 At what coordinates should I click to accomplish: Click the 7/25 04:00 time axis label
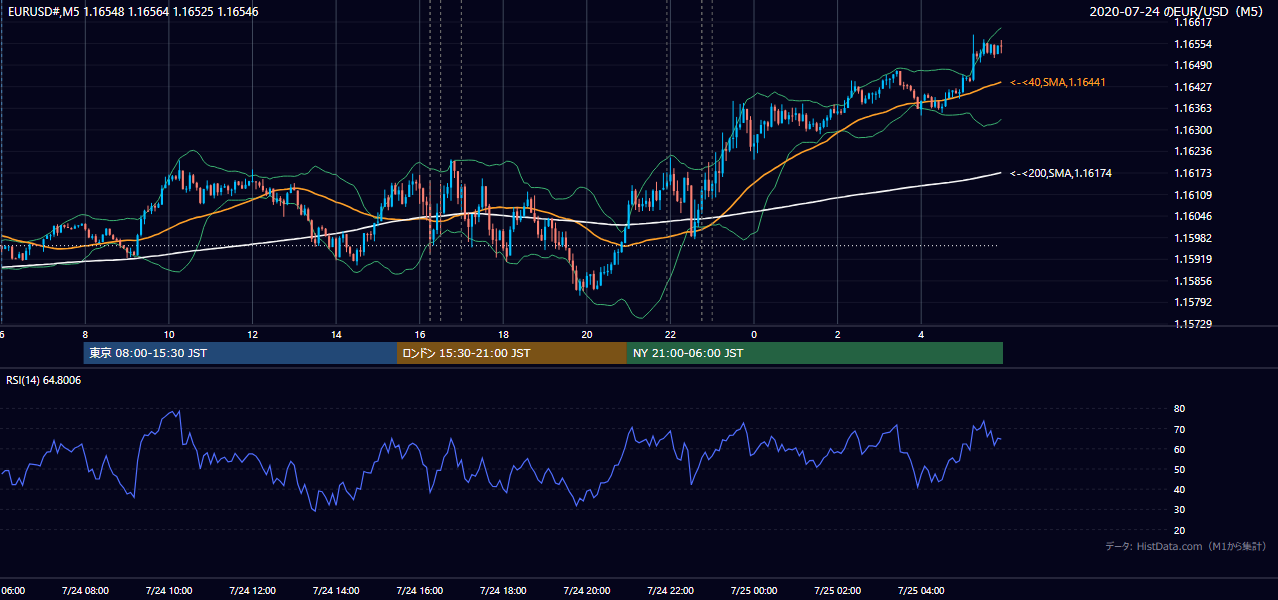tap(921, 590)
